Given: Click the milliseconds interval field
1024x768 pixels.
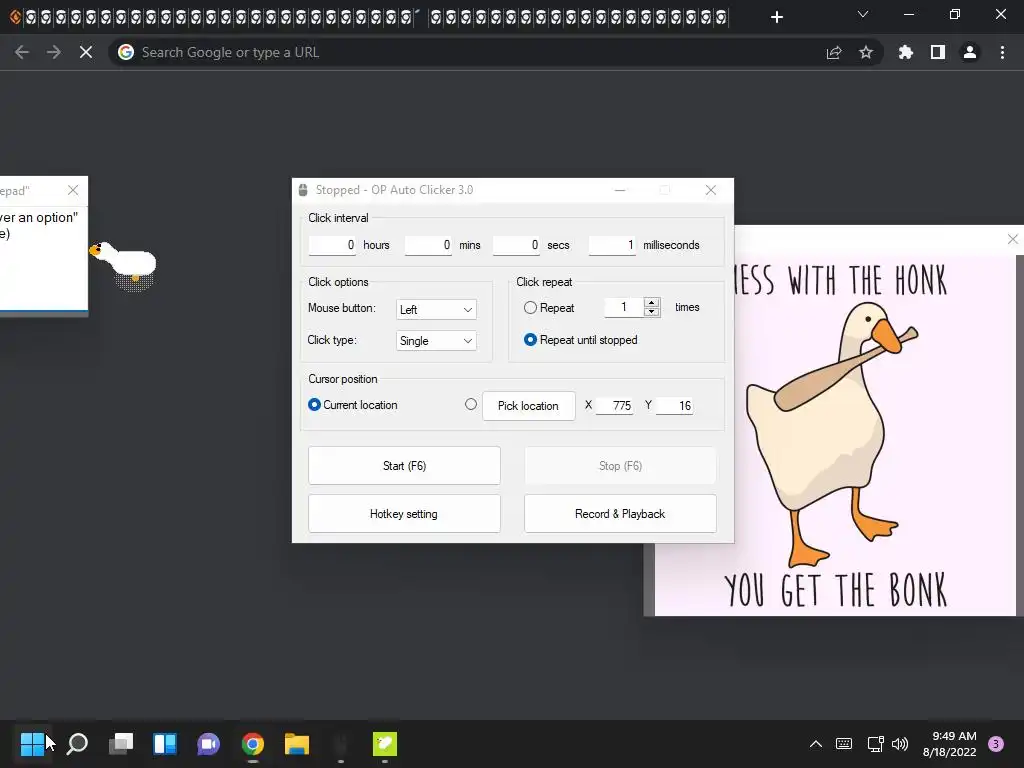Looking at the screenshot, I should coord(613,245).
